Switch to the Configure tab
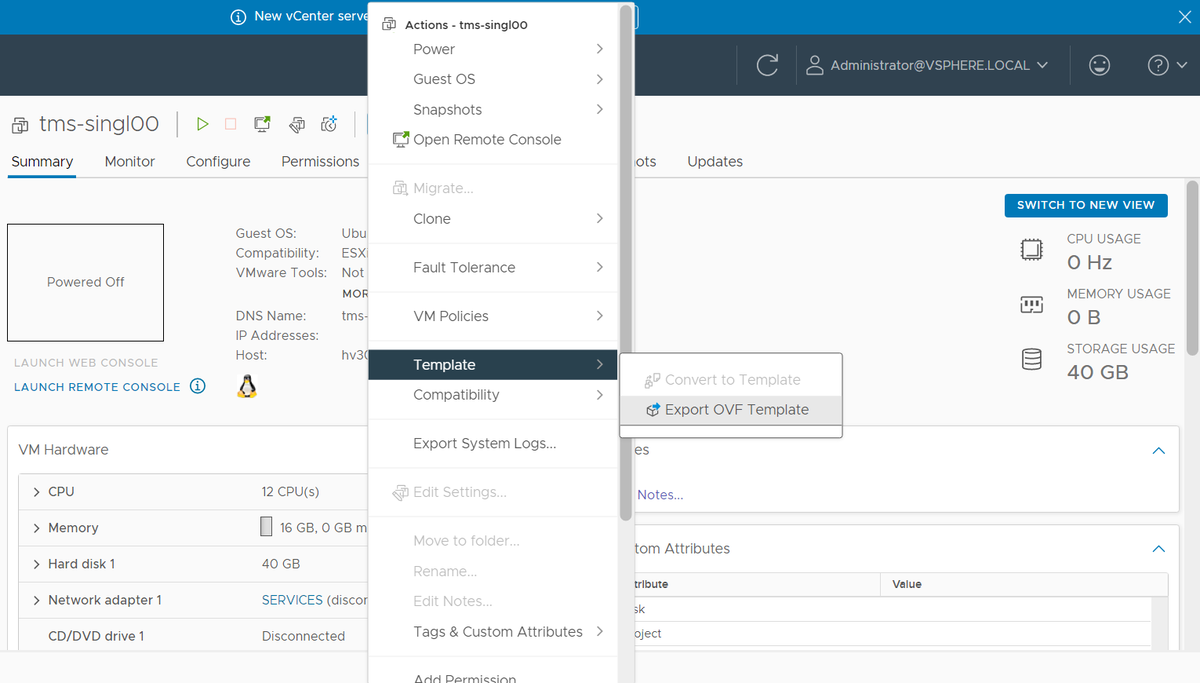 pyautogui.click(x=218, y=161)
